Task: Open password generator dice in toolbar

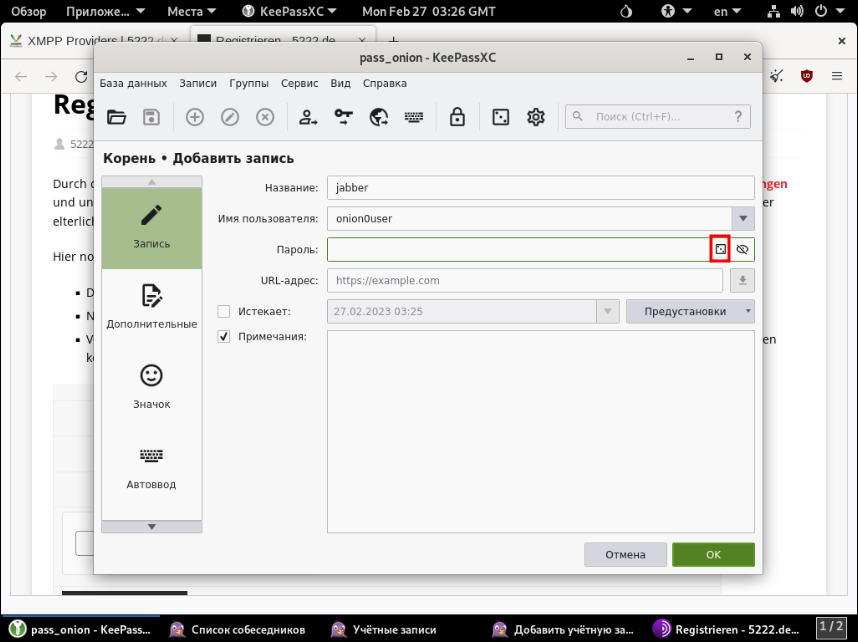Action: pos(500,117)
